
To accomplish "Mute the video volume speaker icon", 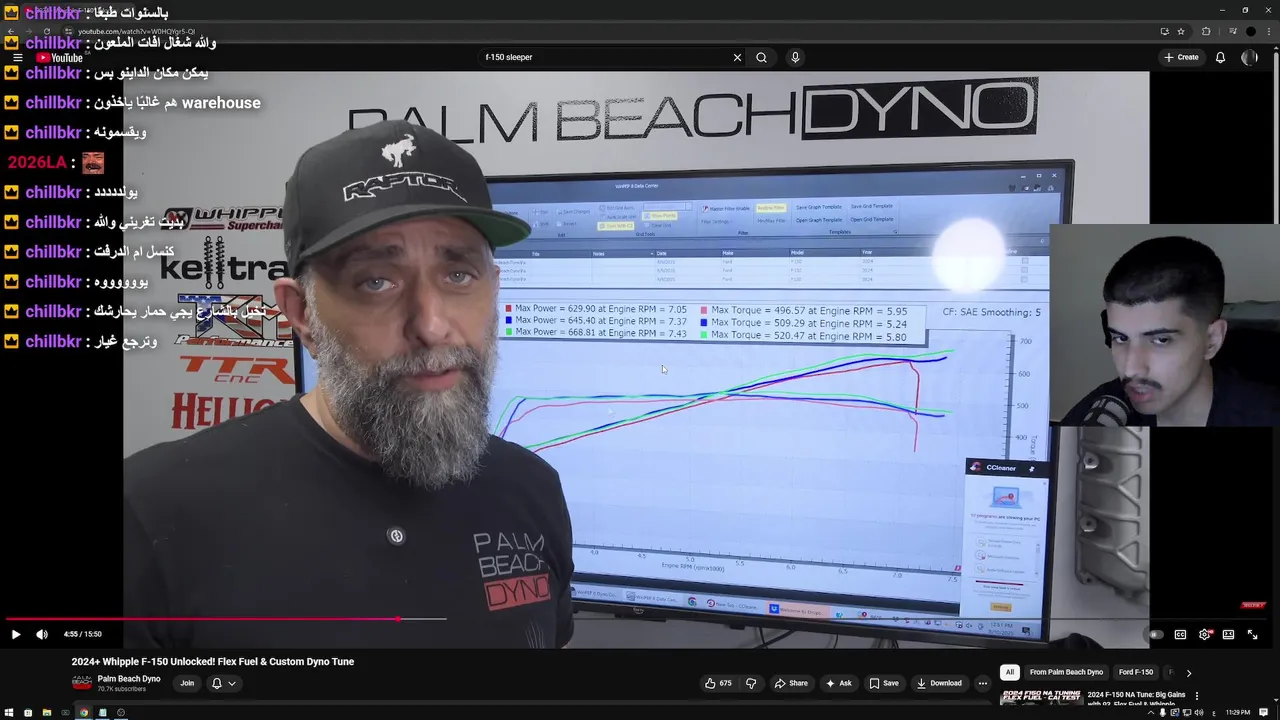I will [x=42, y=634].
